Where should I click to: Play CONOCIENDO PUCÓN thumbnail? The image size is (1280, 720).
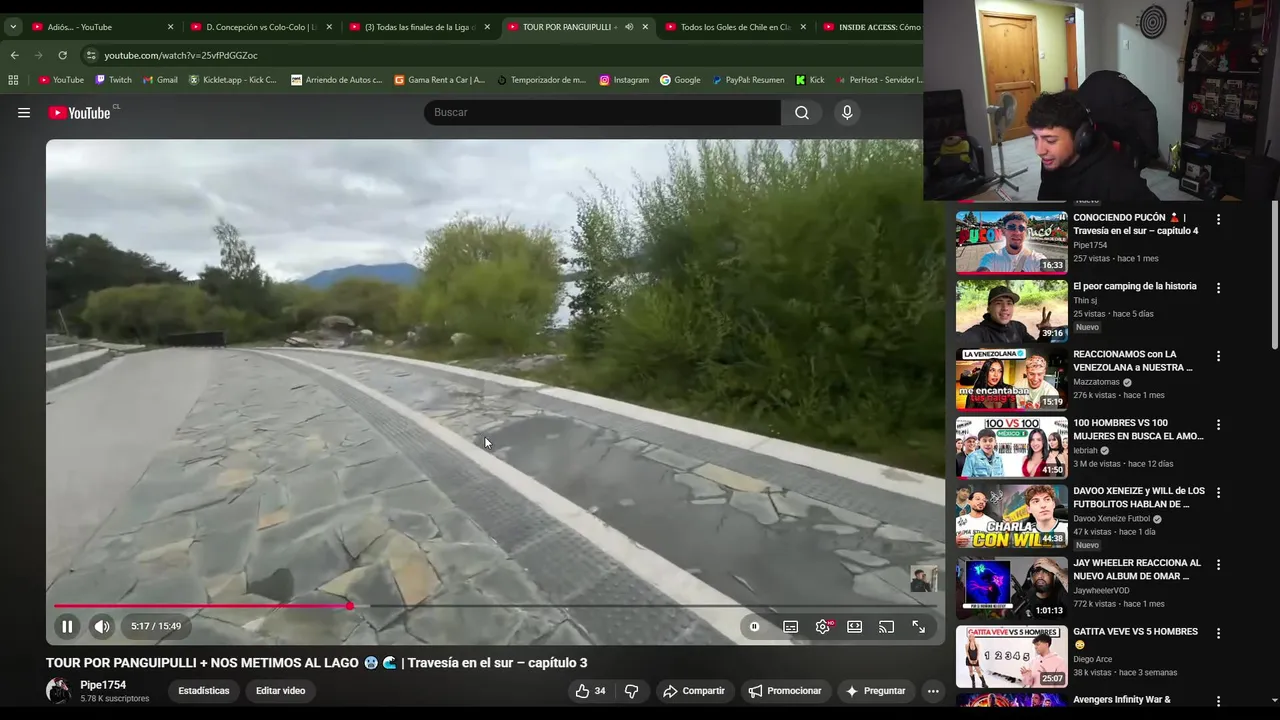point(1011,242)
